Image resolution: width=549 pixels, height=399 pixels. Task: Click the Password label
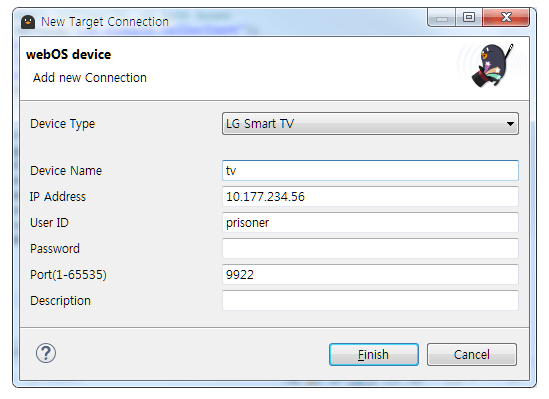pyautogui.click(x=55, y=249)
